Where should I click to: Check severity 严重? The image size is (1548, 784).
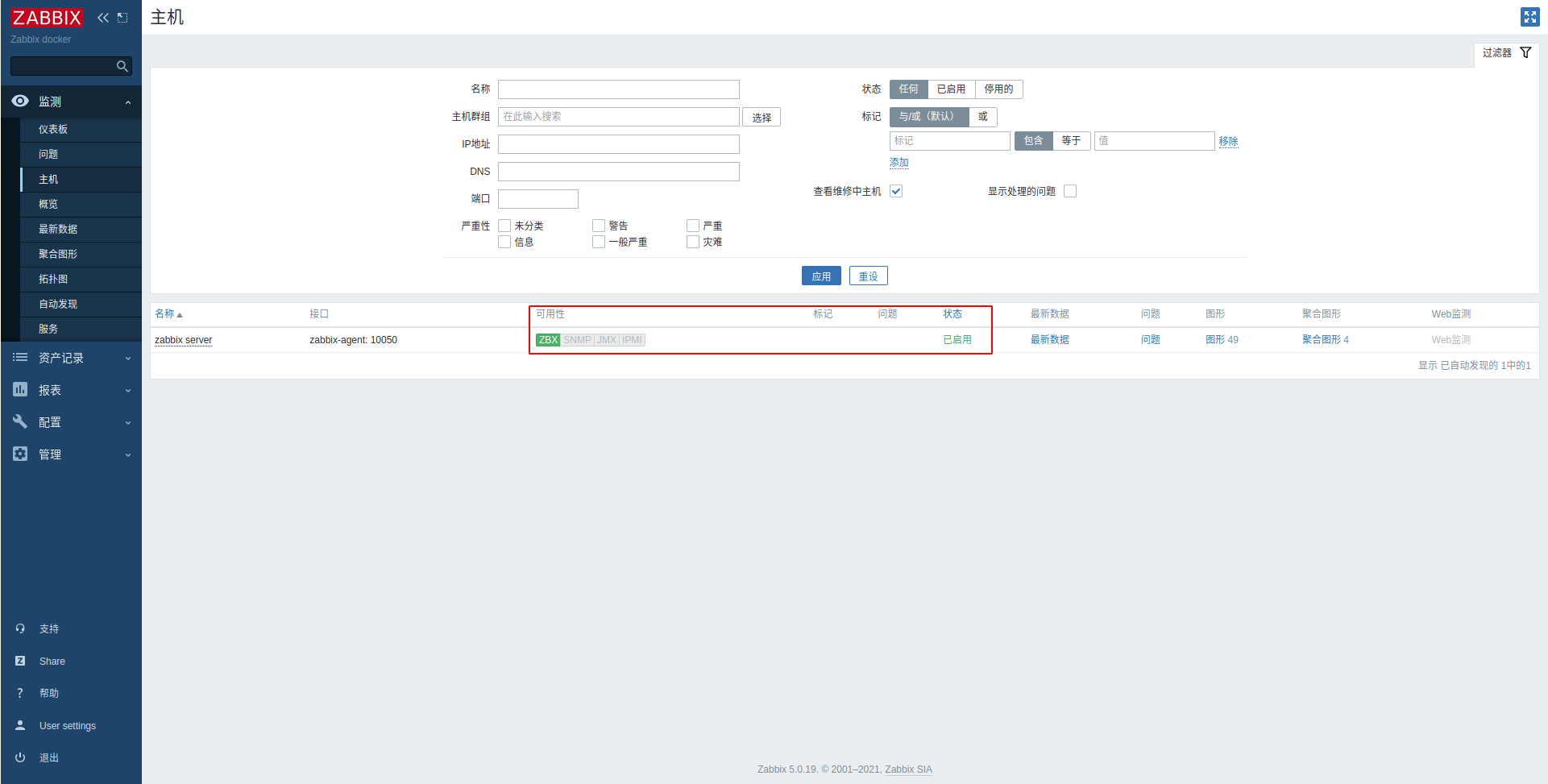(x=693, y=226)
